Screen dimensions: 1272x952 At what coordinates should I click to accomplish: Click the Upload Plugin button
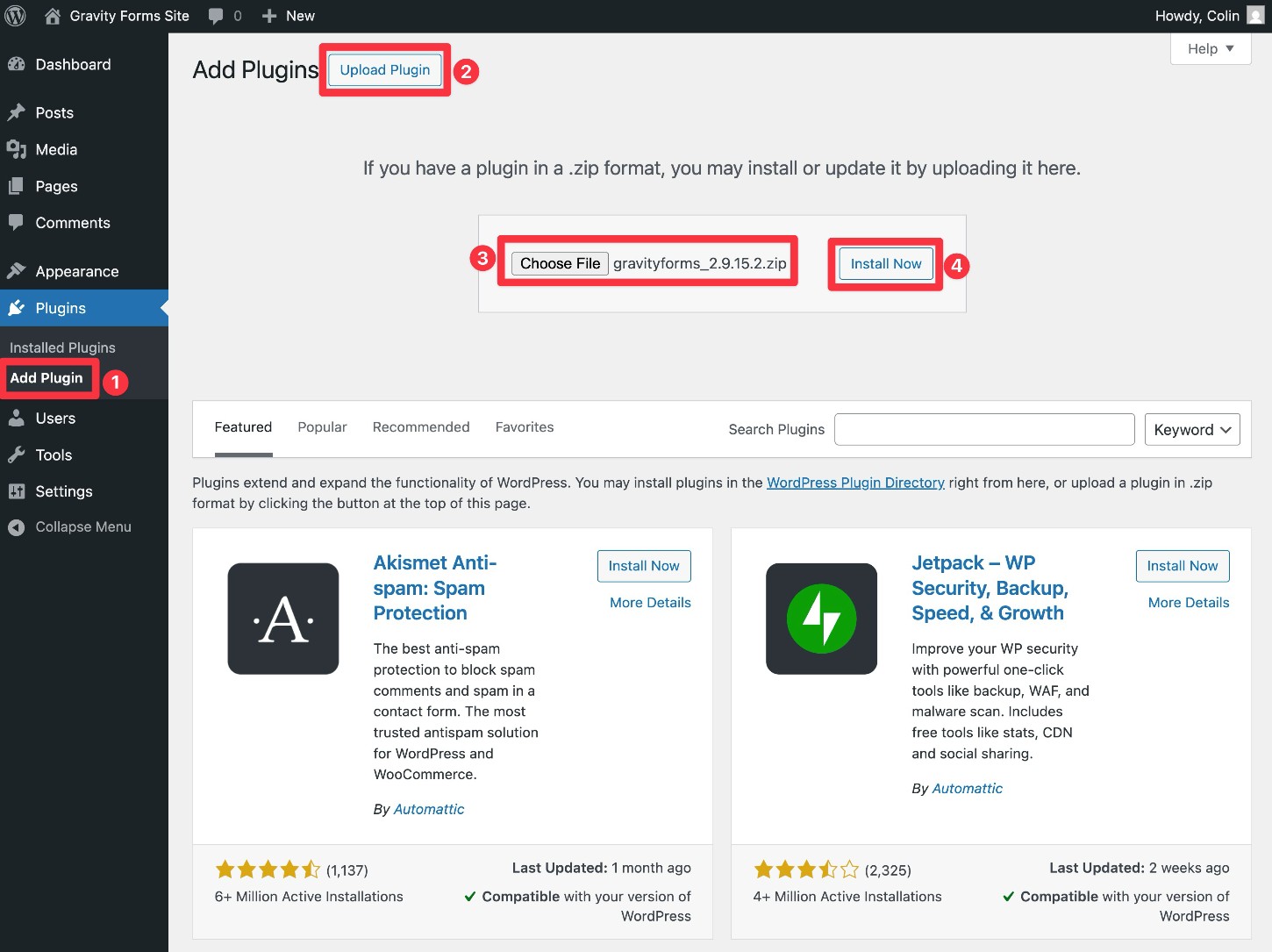click(385, 69)
